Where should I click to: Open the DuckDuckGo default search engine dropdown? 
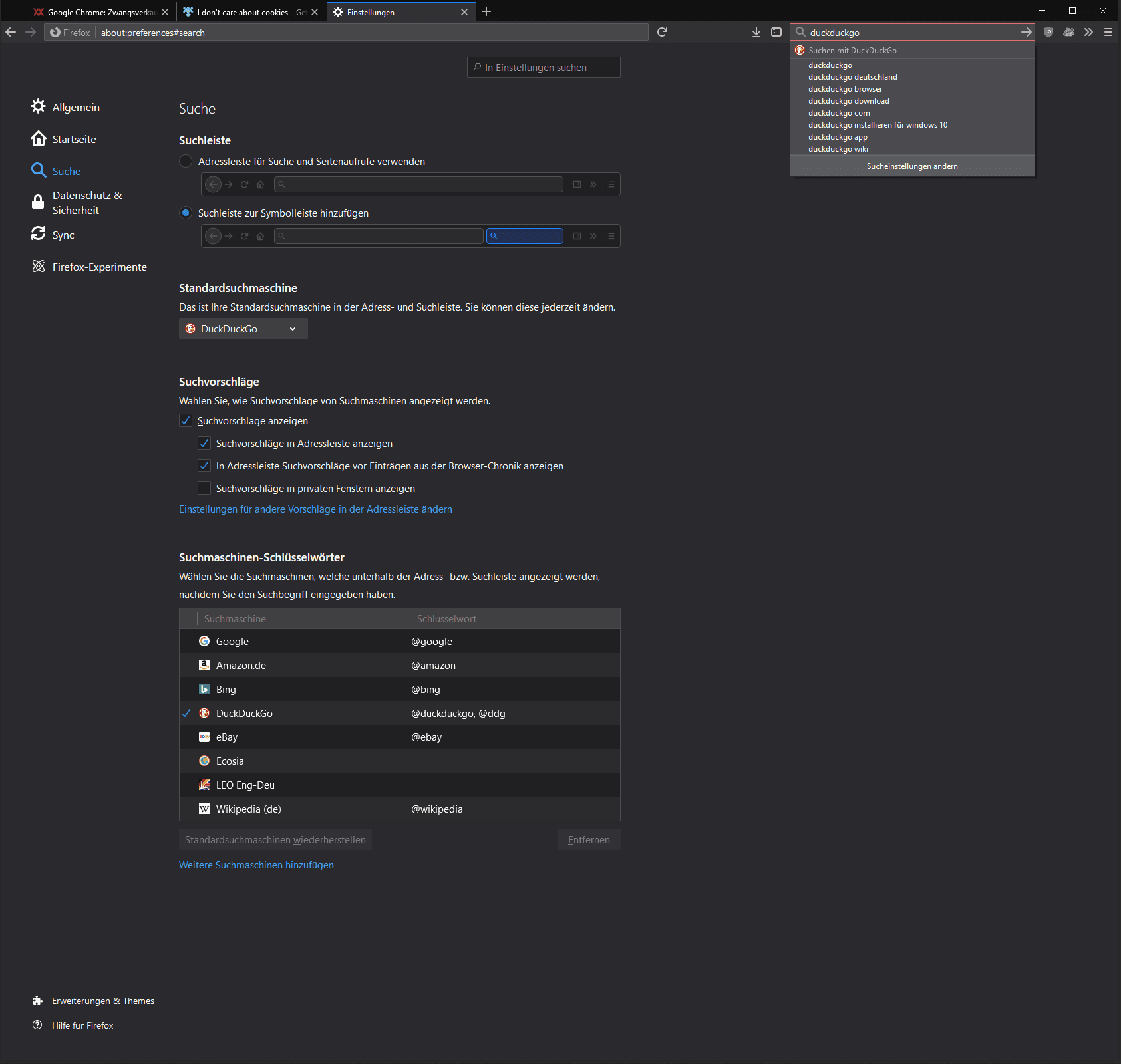click(243, 329)
